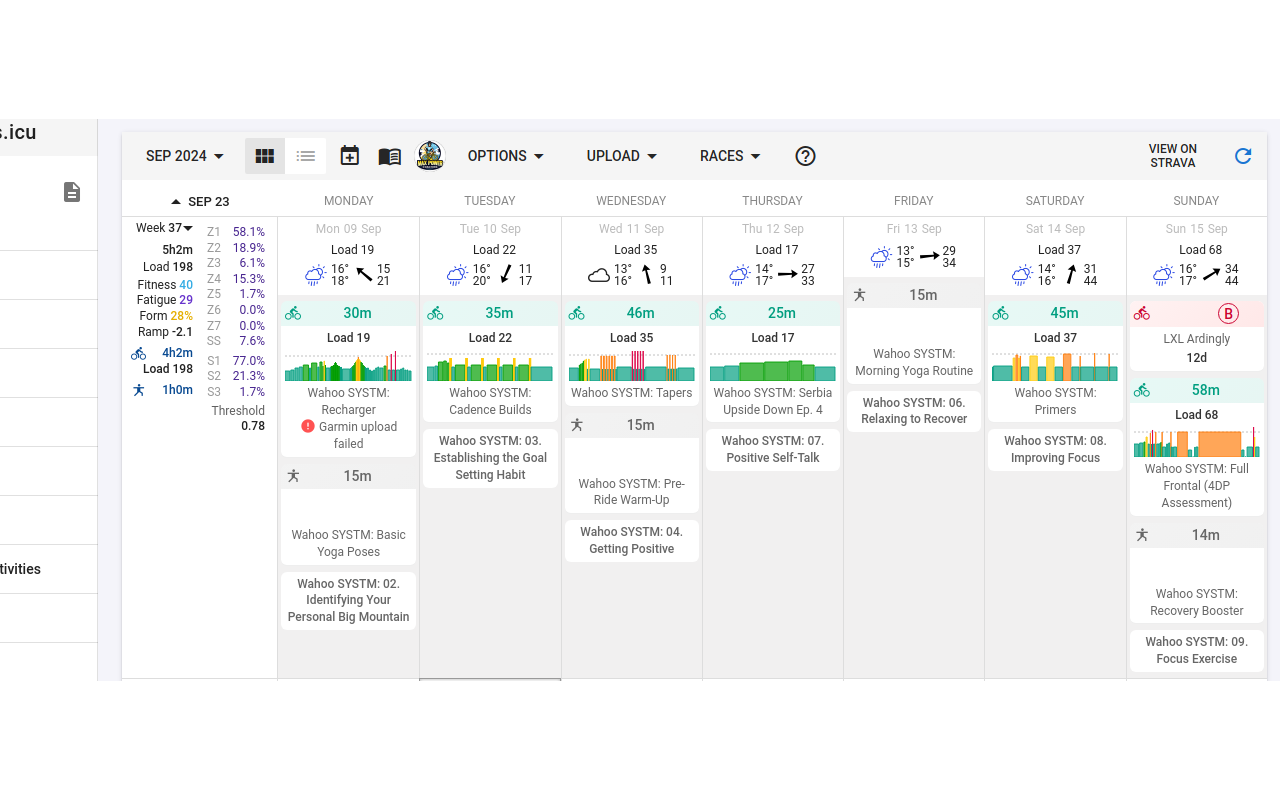Open note 07. Positive Self-Talk

pos(773,449)
